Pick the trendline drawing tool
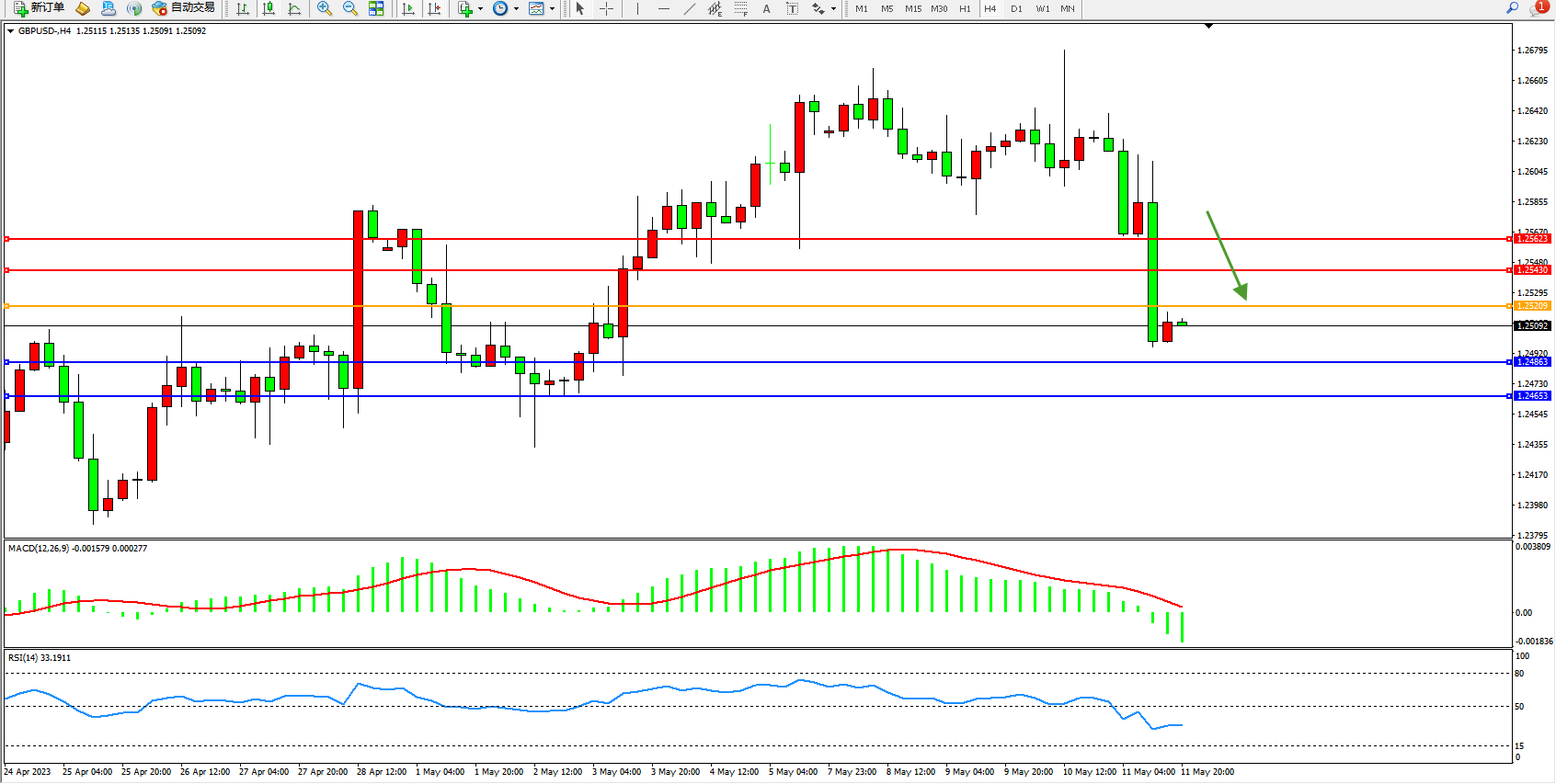 (x=689, y=8)
